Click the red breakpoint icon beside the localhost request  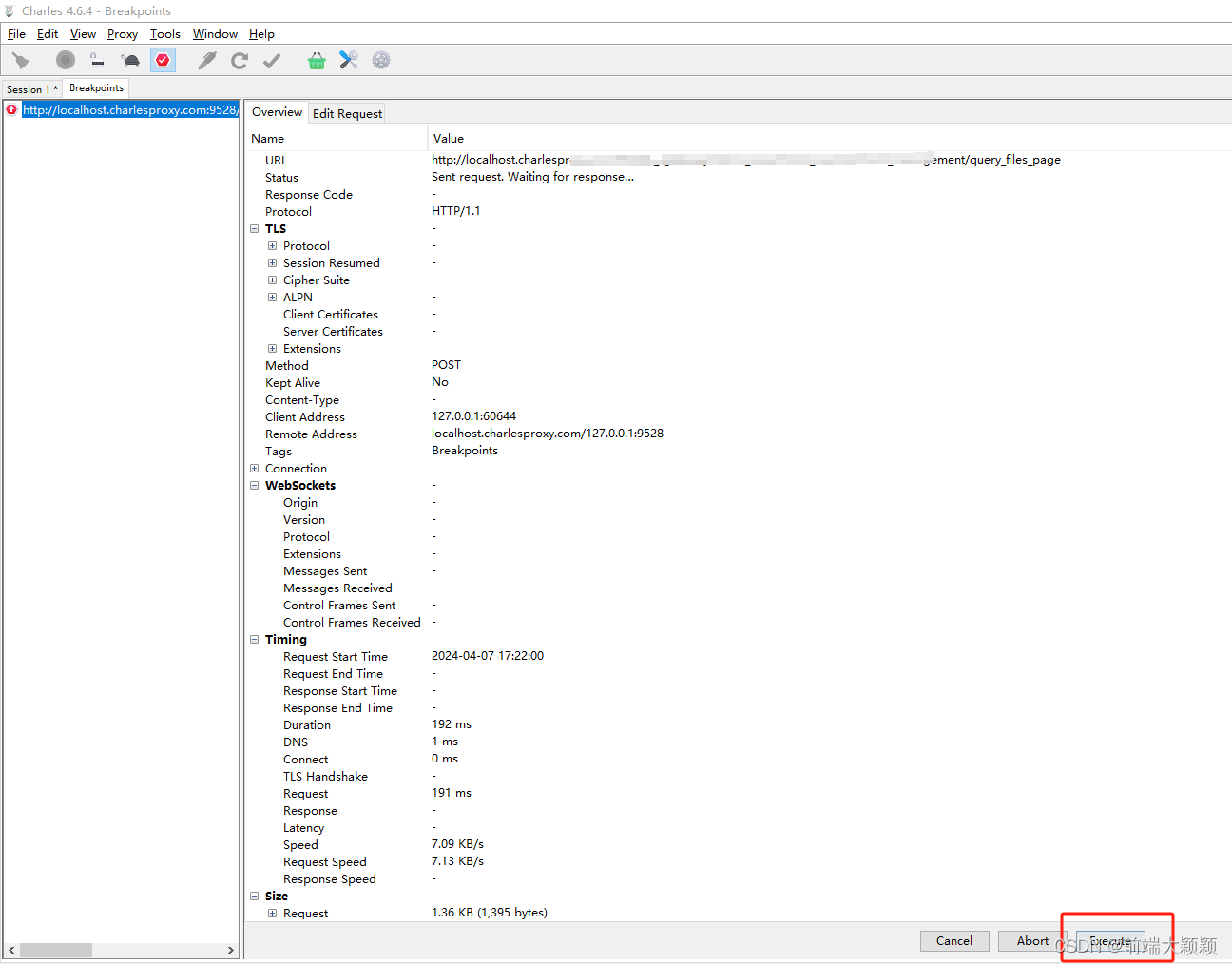[11, 110]
